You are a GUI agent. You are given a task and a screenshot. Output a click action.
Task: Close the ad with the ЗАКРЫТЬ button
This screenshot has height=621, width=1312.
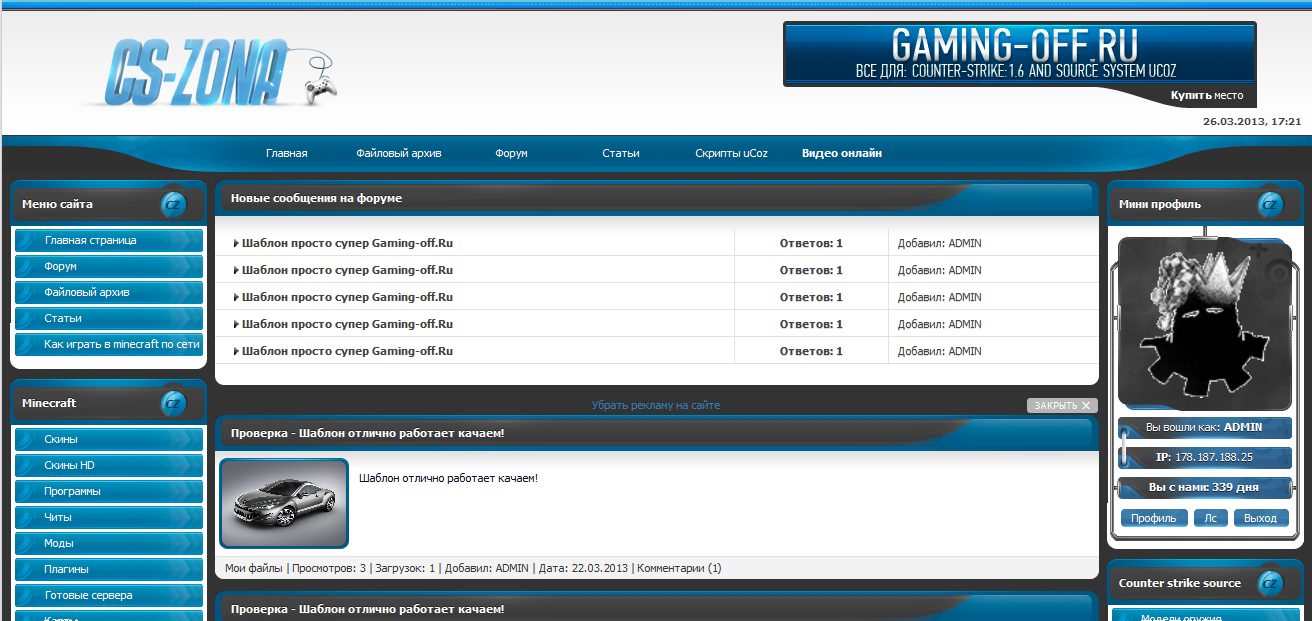(1062, 406)
